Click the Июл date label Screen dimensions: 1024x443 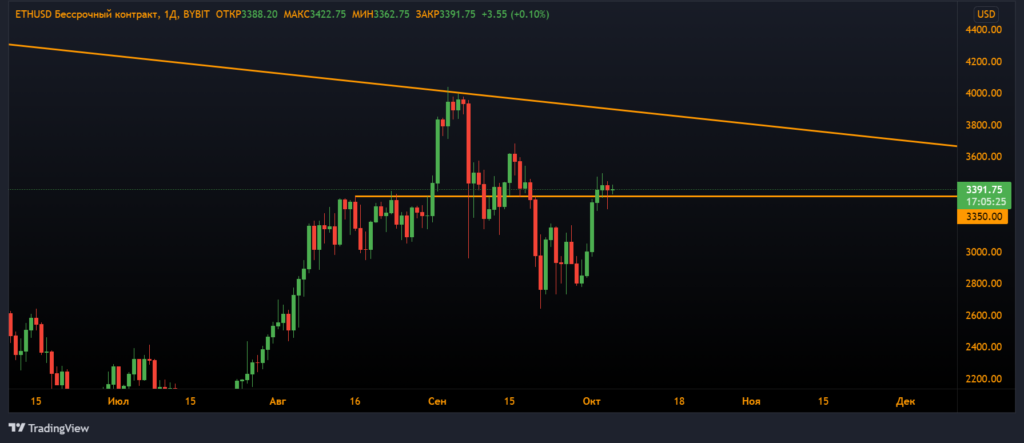point(118,402)
